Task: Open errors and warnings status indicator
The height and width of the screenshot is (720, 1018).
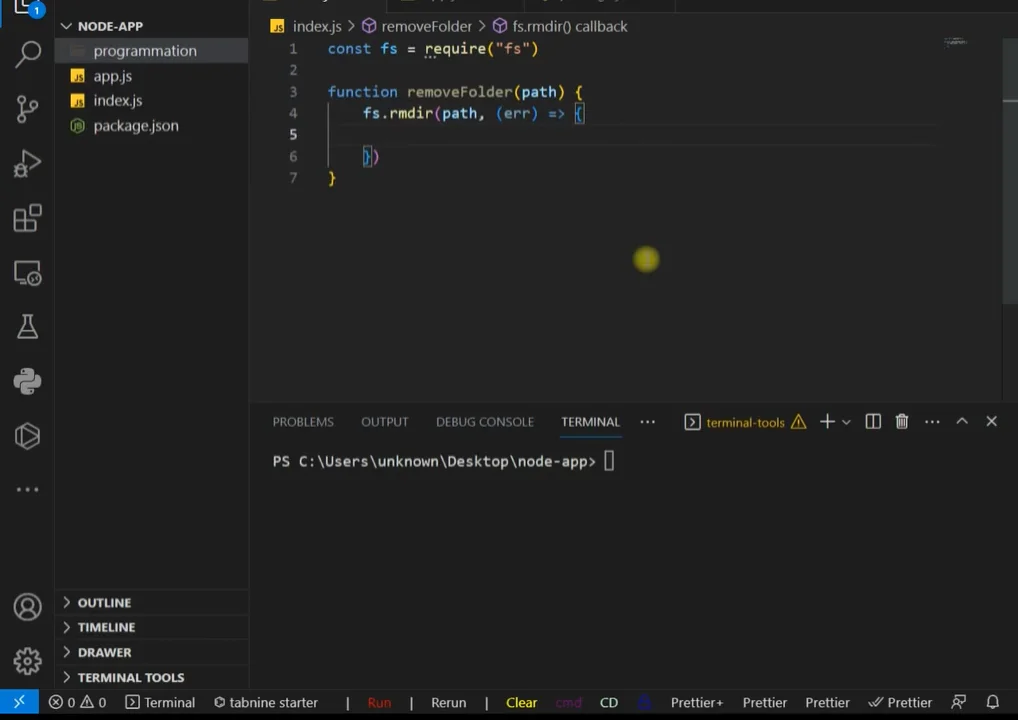Action: pyautogui.click(x=77, y=702)
